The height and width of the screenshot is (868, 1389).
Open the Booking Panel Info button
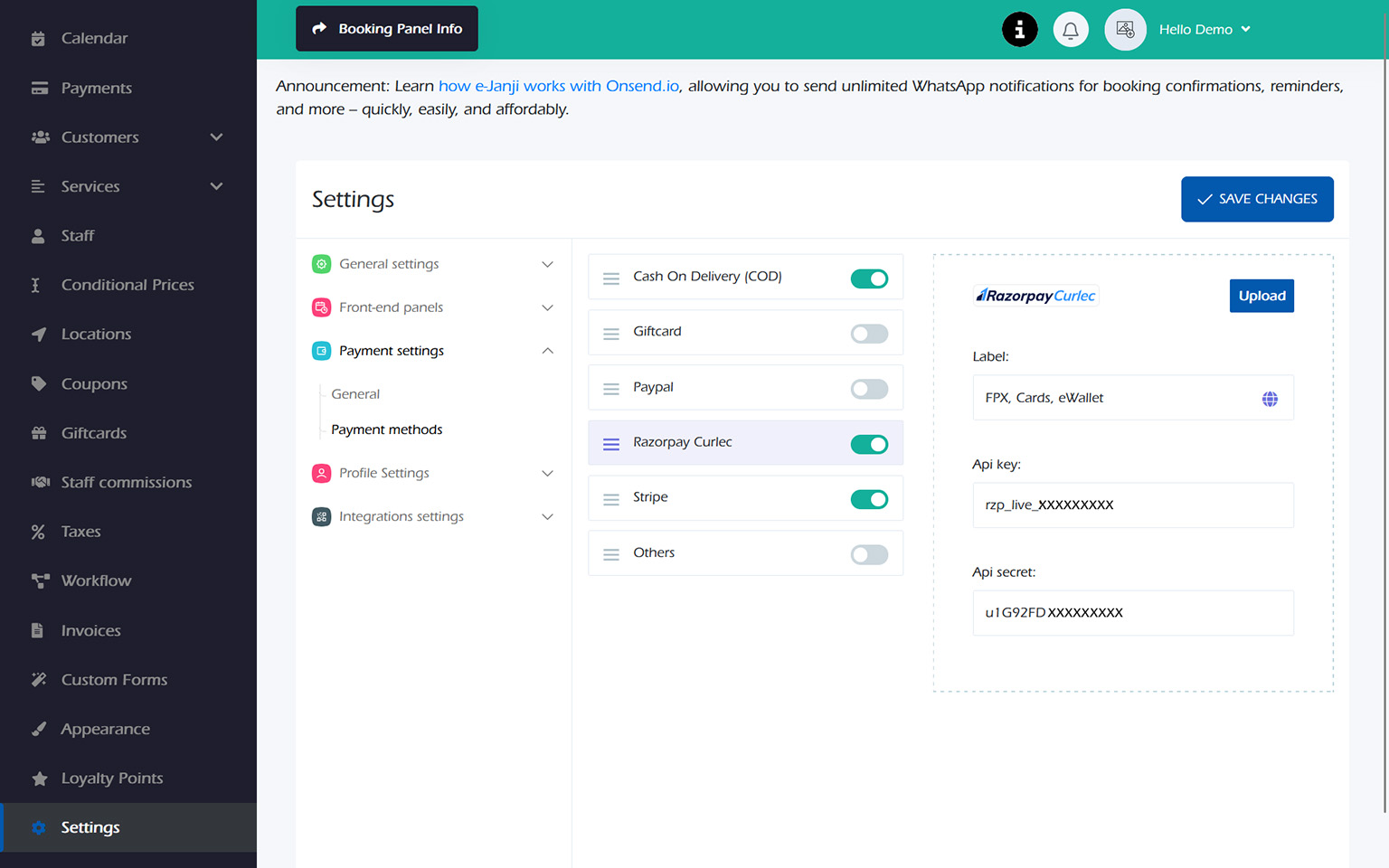click(387, 29)
